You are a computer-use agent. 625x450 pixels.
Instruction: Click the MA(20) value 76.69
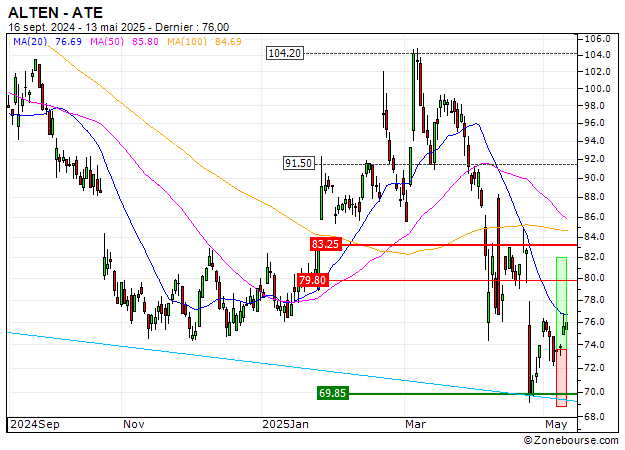tap(68, 41)
